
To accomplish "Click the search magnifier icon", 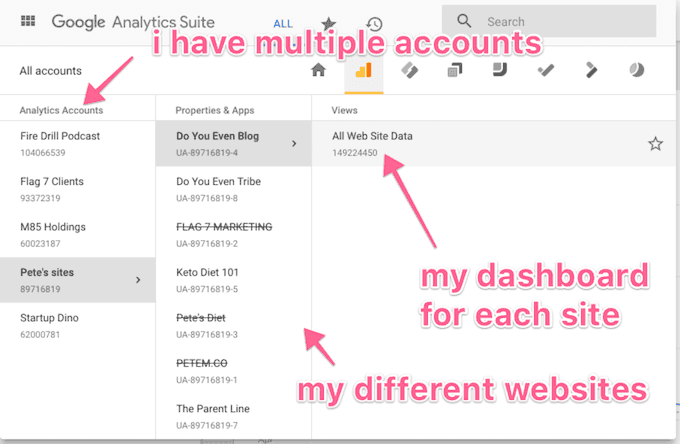I will pos(464,21).
